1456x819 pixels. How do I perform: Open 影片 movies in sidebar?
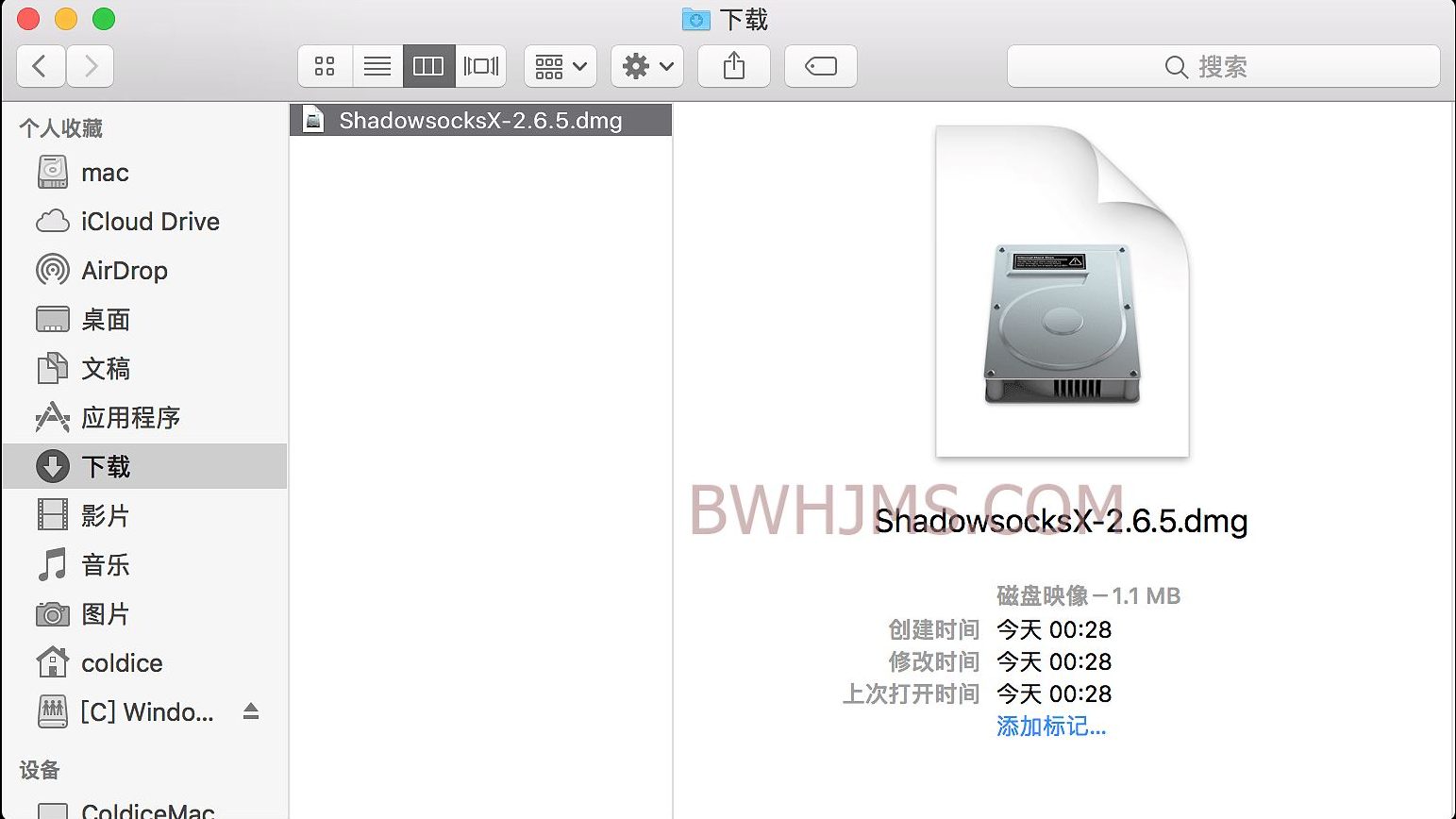tap(145, 516)
